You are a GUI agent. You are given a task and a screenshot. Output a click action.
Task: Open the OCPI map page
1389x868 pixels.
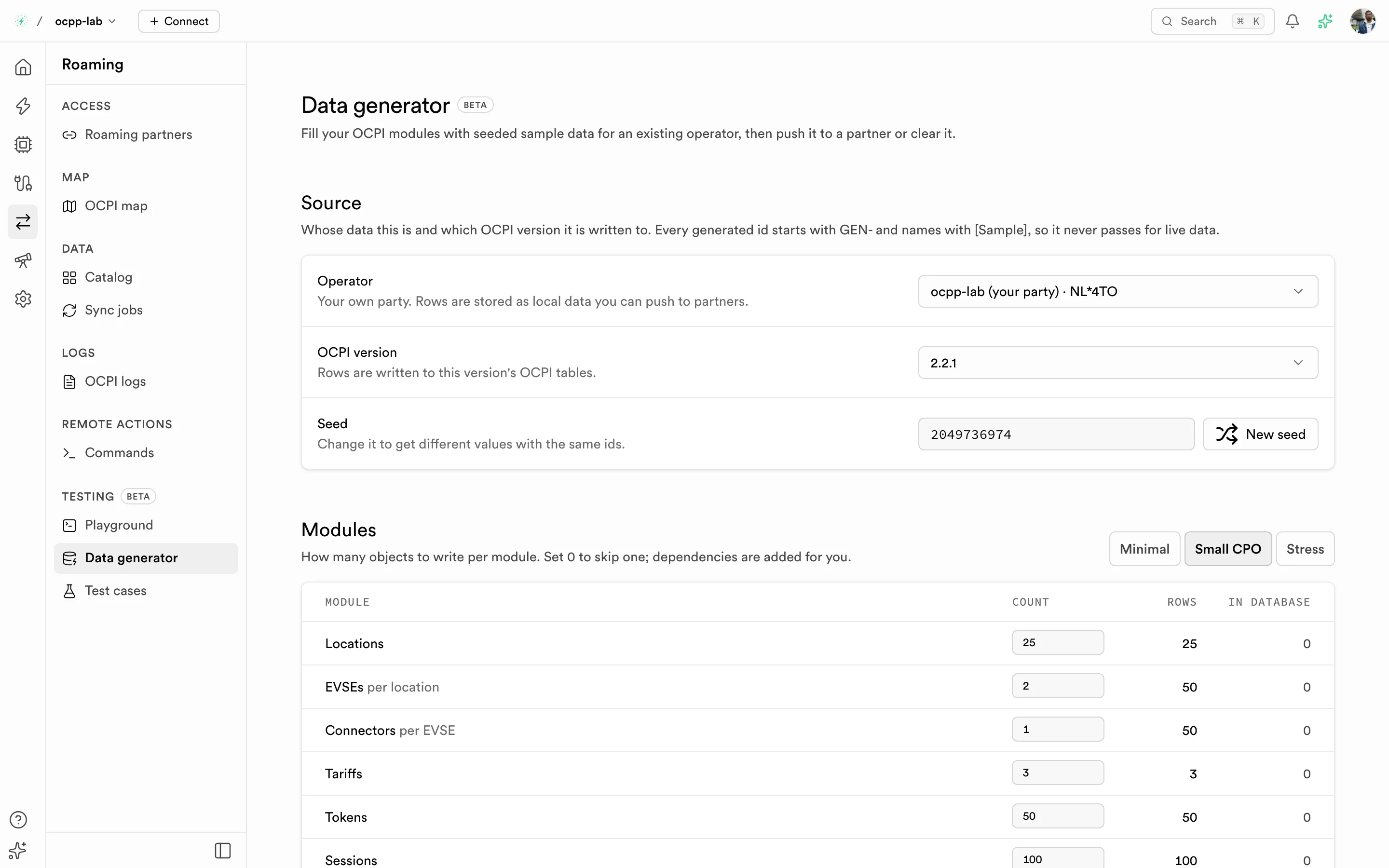[146, 205]
